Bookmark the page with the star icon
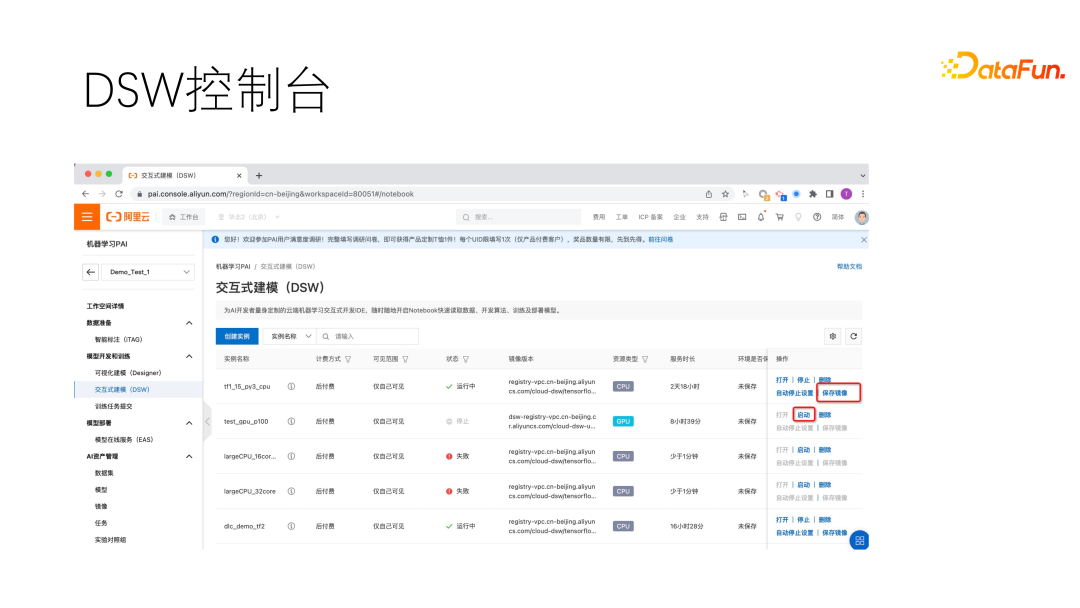This screenshot has width=1080, height=608. pyautogui.click(x=725, y=194)
